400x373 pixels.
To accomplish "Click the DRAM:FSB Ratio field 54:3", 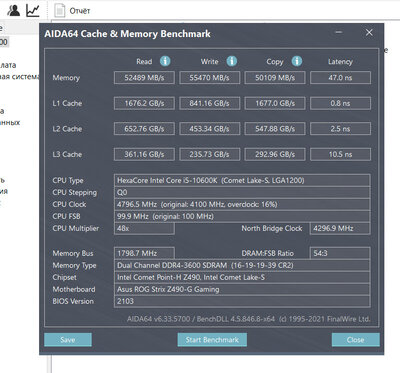I will (340, 253).
